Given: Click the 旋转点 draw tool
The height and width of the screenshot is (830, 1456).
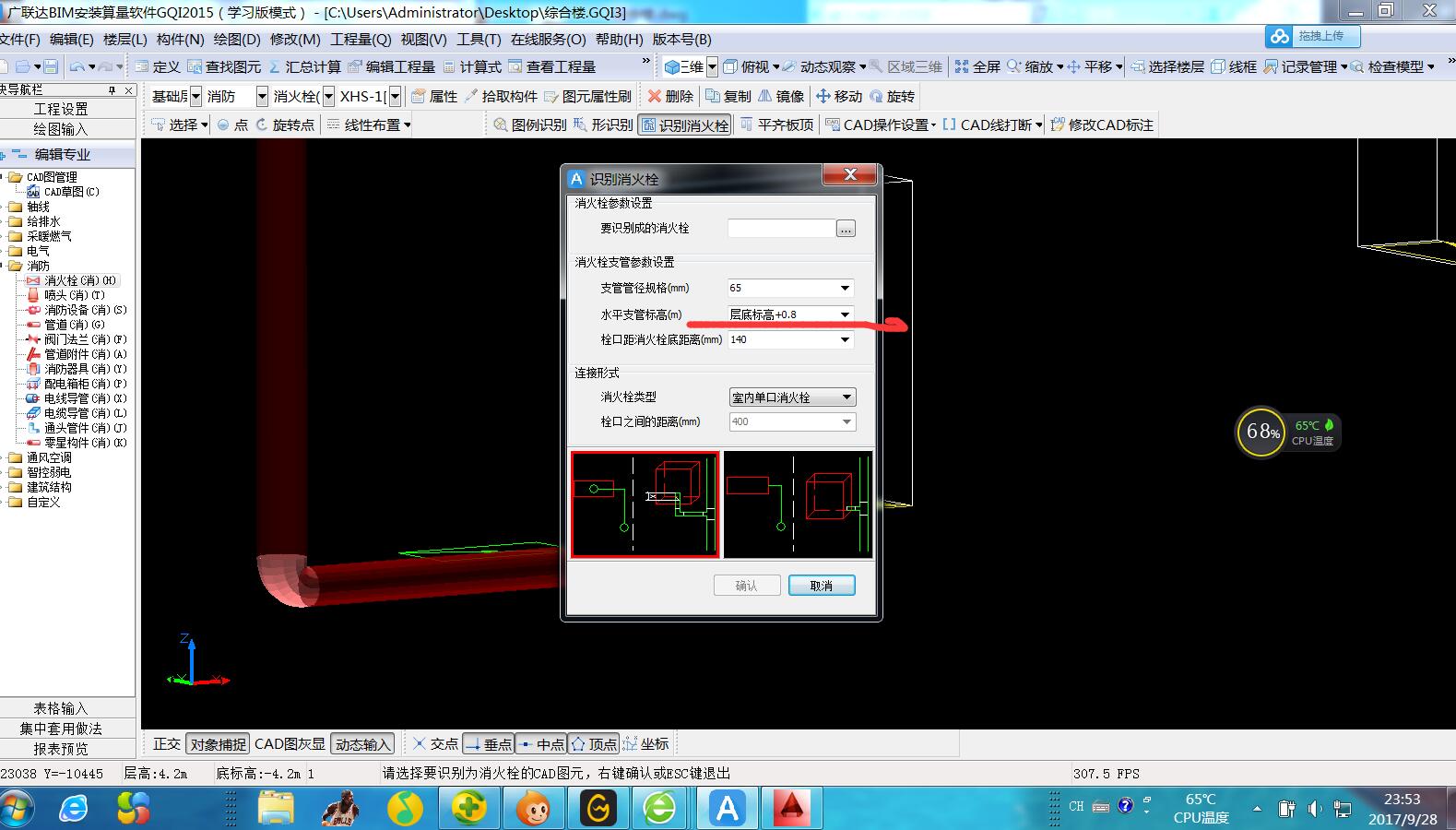Looking at the screenshot, I should coord(285,125).
